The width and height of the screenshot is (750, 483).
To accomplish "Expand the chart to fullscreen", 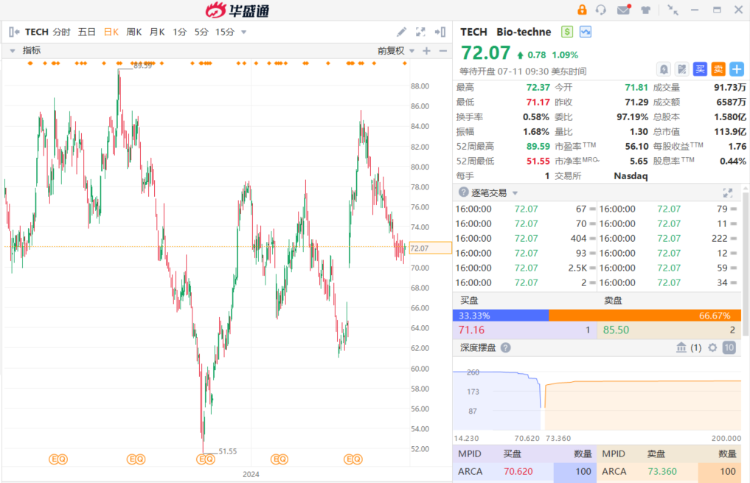I will tap(420, 32).
